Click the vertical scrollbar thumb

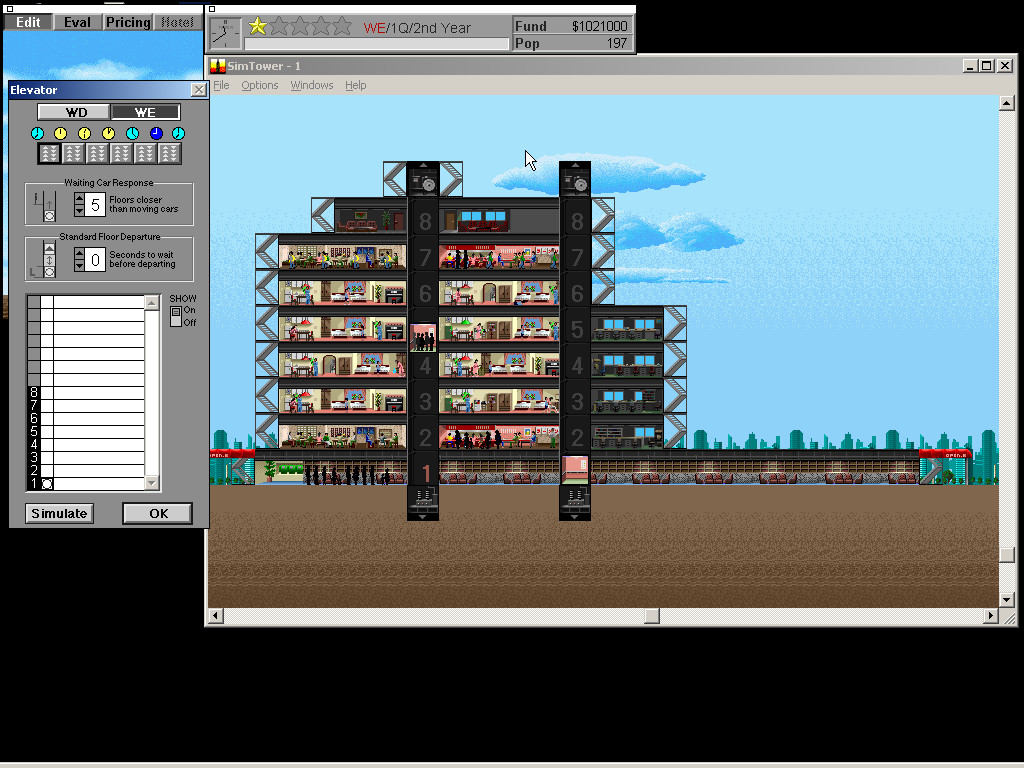click(x=1006, y=554)
